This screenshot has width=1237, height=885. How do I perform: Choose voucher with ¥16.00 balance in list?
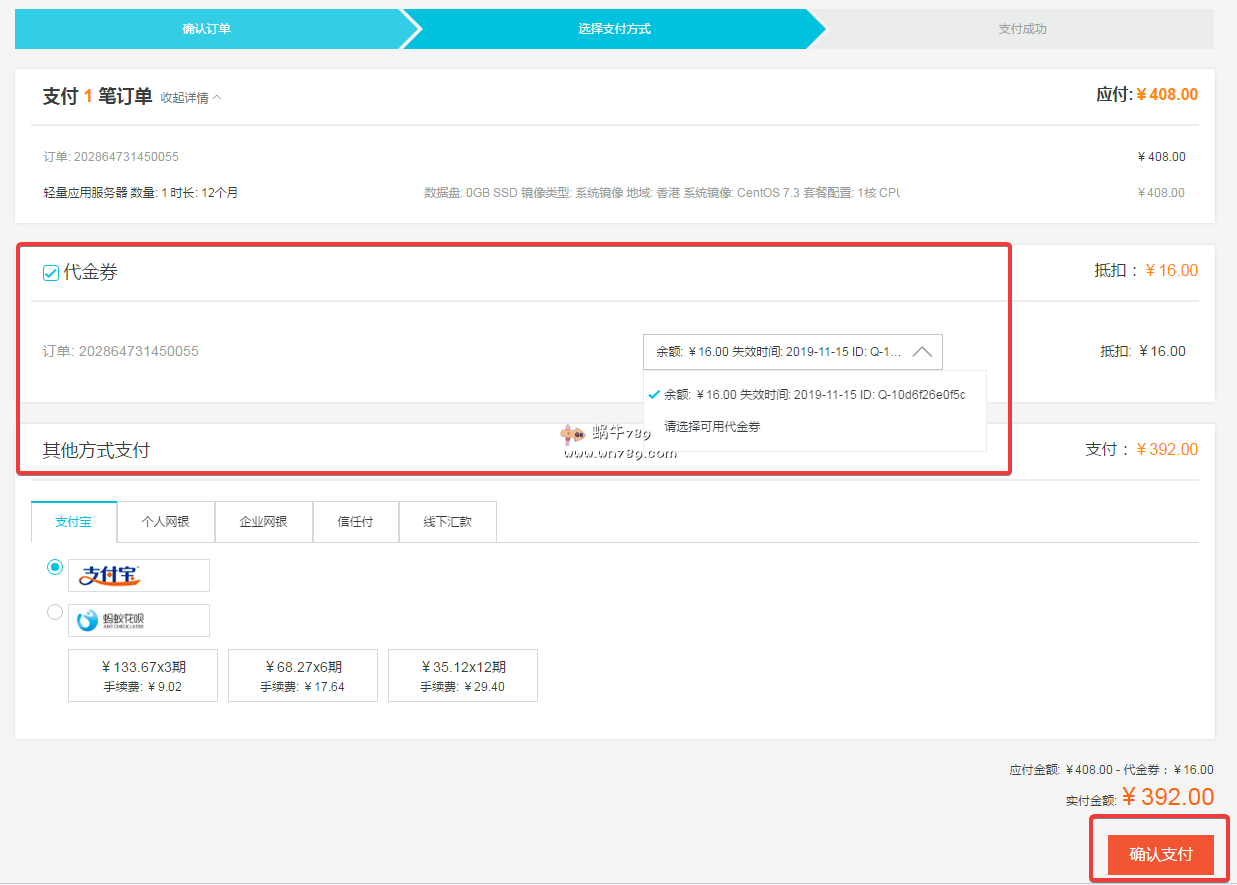click(x=814, y=394)
